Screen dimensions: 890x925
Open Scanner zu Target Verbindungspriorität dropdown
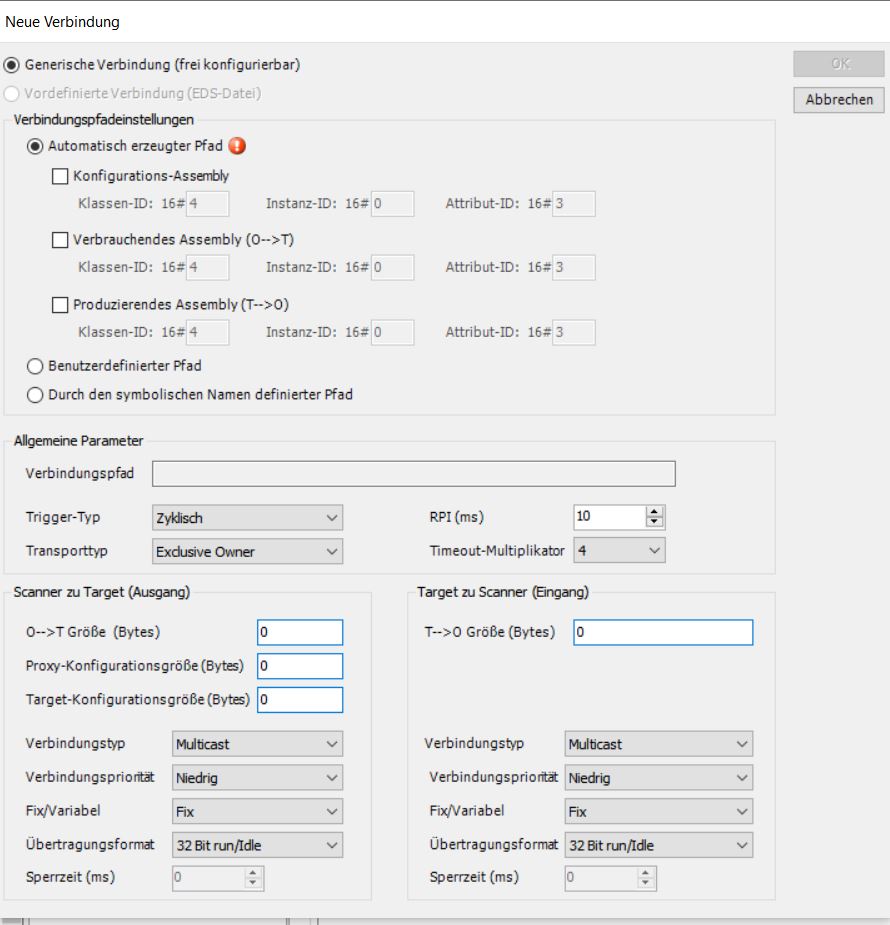click(257, 778)
